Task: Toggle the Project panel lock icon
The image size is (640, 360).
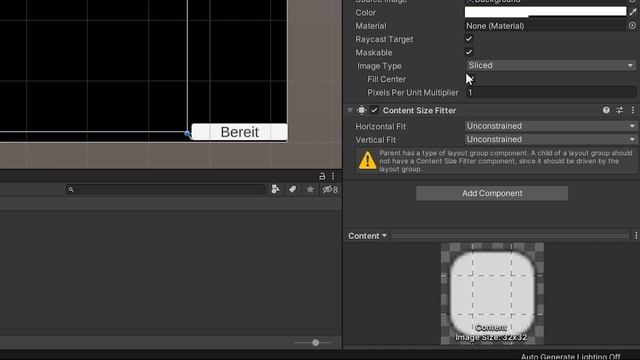Action: click(x=322, y=176)
